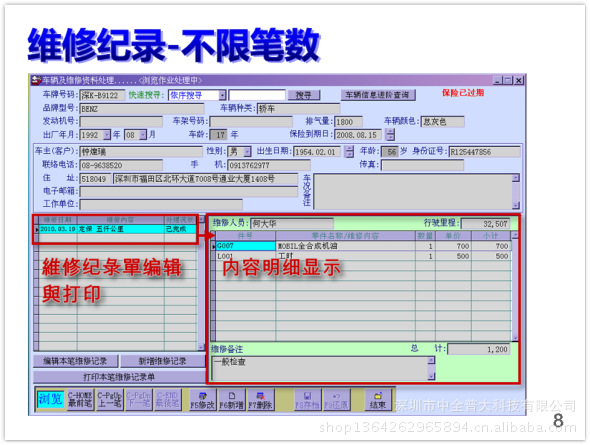Go to previous record with C-PgUp 上一笔
This screenshot has width=590, height=445.
[x=109, y=400]
